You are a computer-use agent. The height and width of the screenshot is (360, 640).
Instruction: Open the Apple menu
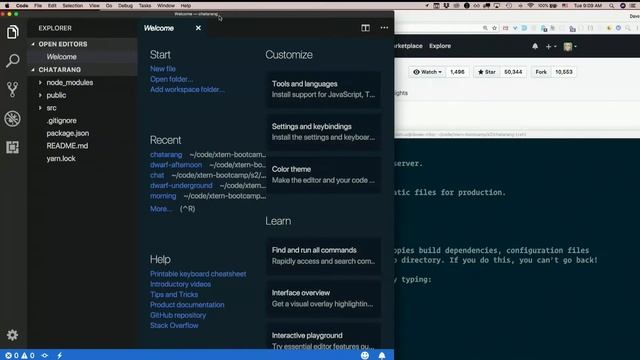(x=7, y=6)
